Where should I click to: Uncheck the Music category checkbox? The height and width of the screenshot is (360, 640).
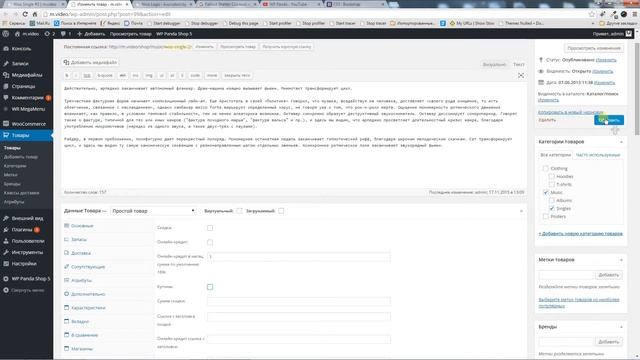click(x=546, y=192)
